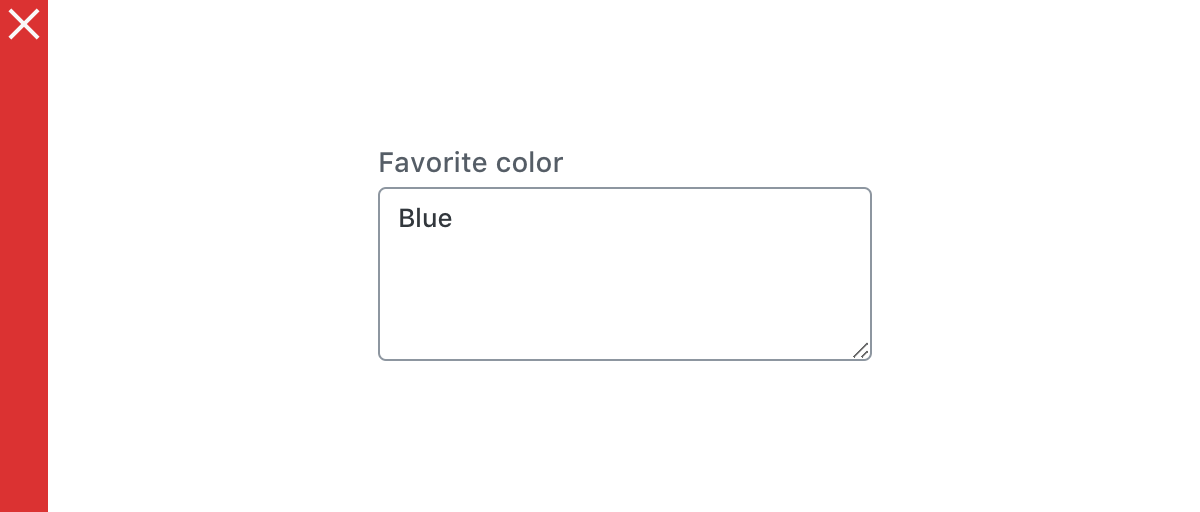Select the word Favorite in the label
Screen dimensions: 1200x512
(433, 162)
